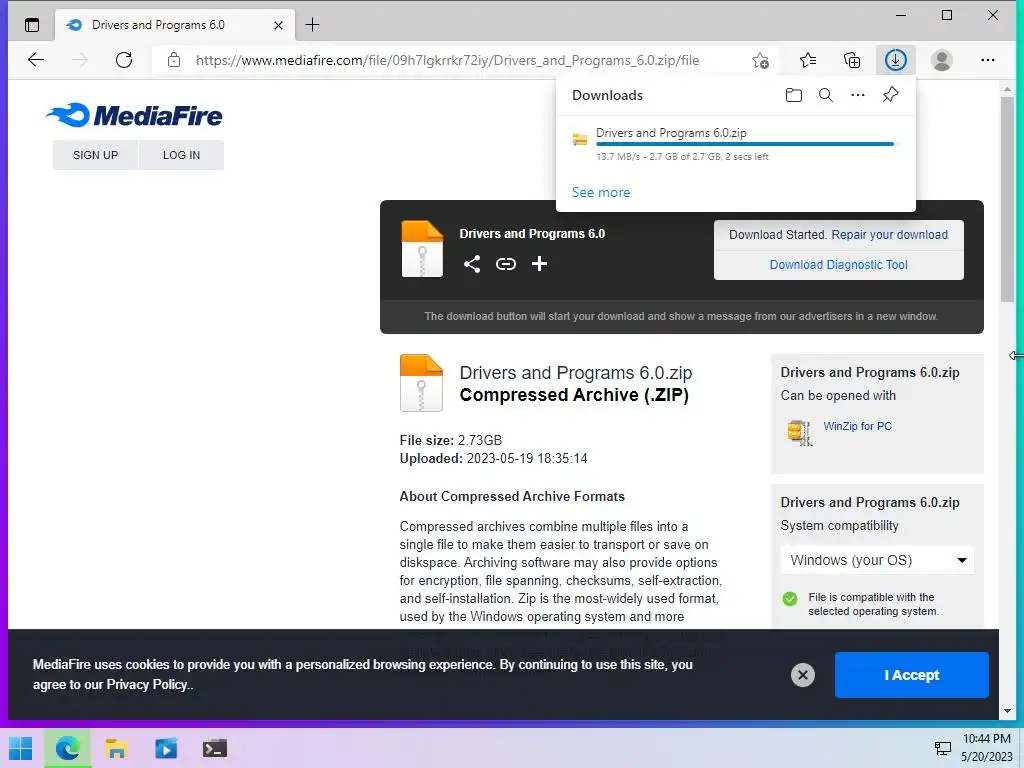Open the media player taskbar icon

(166, 748)
